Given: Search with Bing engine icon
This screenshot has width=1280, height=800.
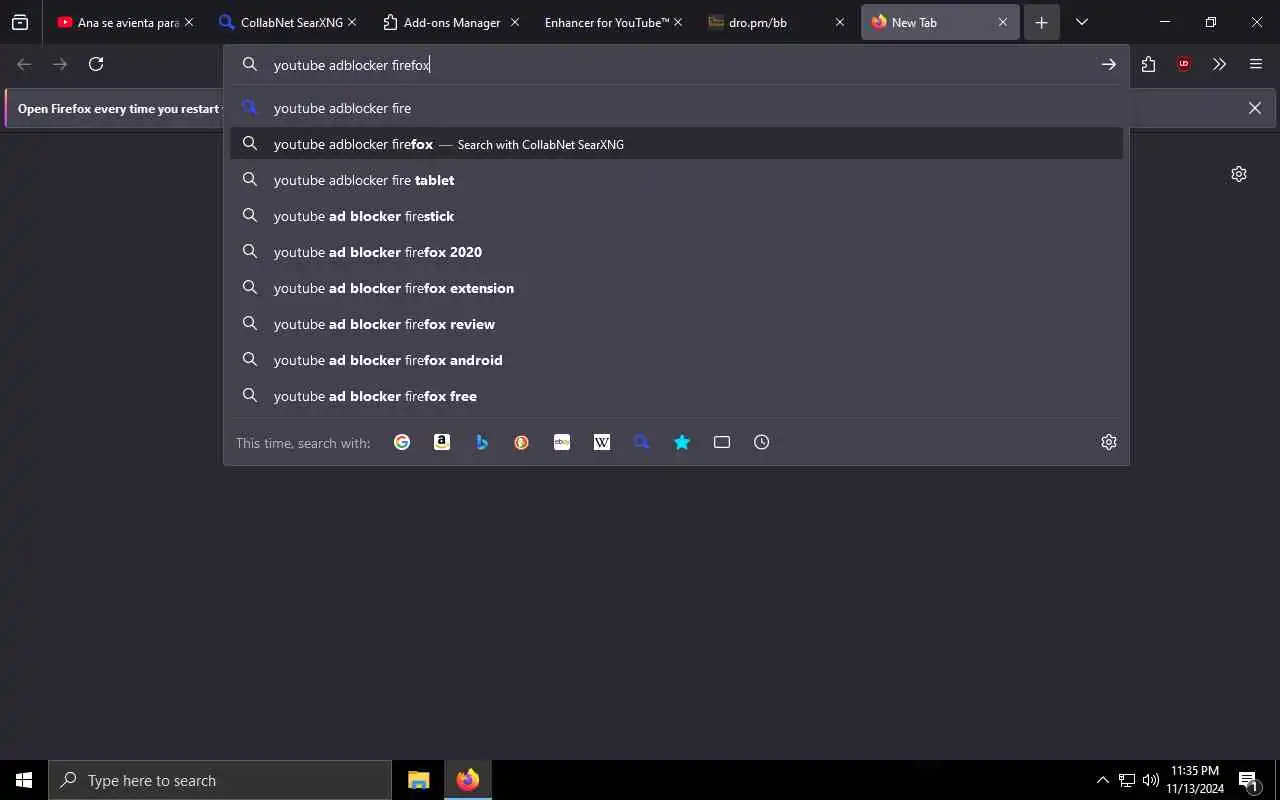Looking at the screenshot, I should pyautogui.click(x=482, y=442).
